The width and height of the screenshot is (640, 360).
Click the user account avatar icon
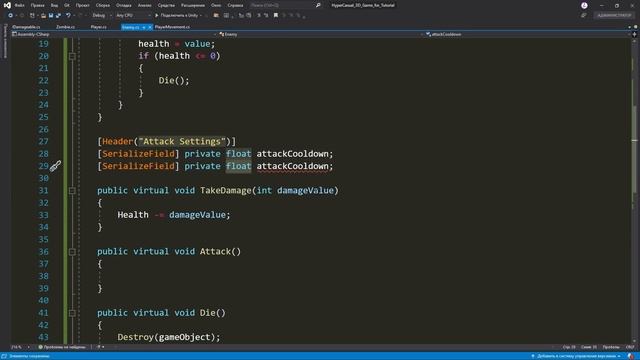[584, 5]
